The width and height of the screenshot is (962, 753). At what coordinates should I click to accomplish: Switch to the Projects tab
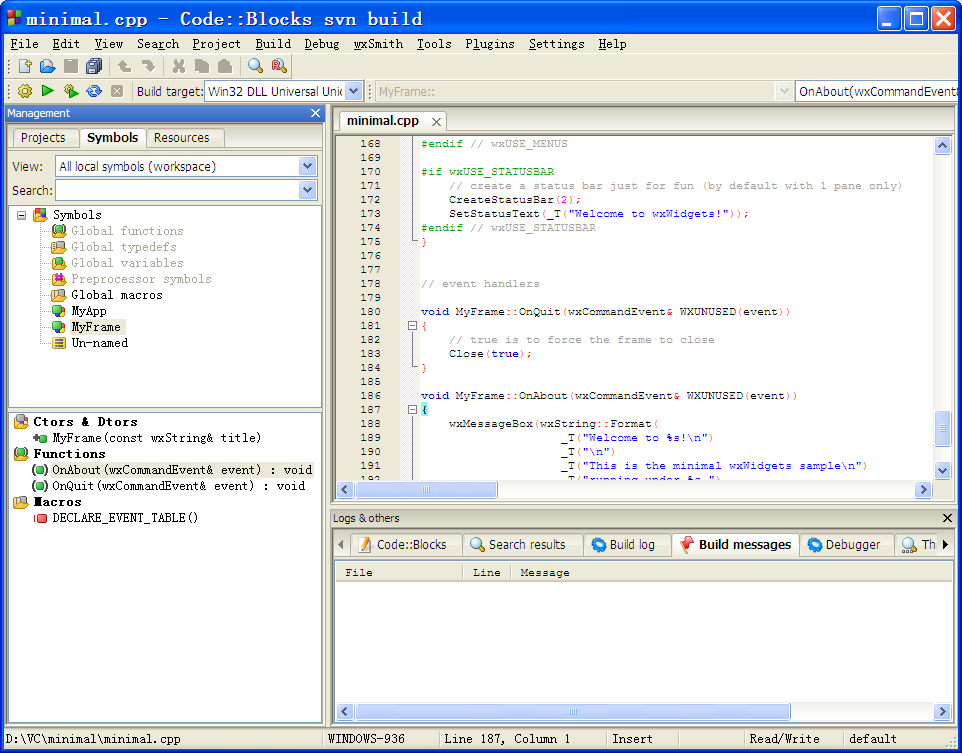tap(43, 137)
